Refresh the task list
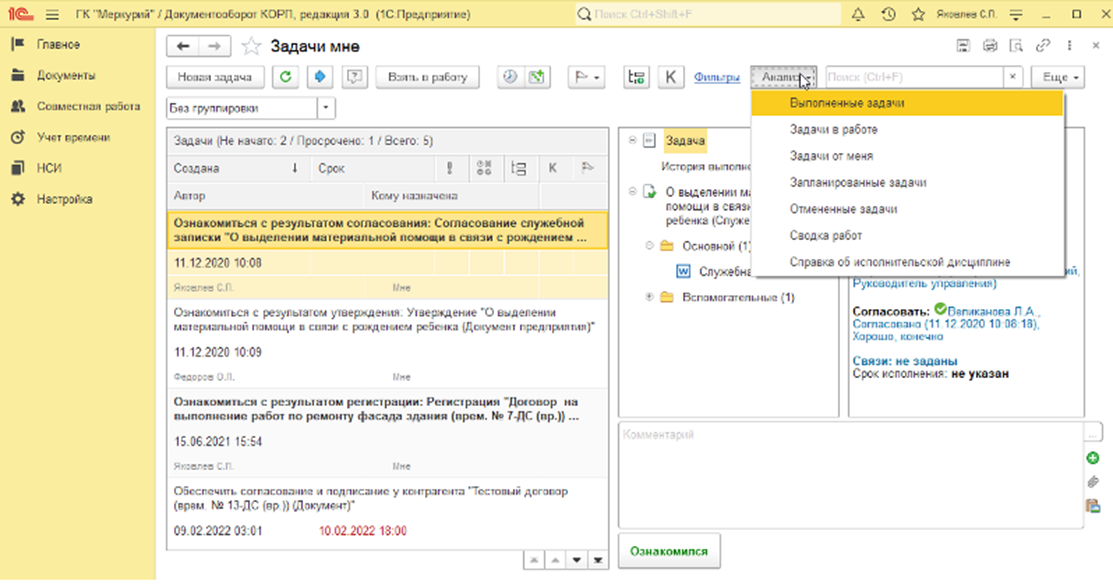1113x584 pixels. click(x=285, y=77)
